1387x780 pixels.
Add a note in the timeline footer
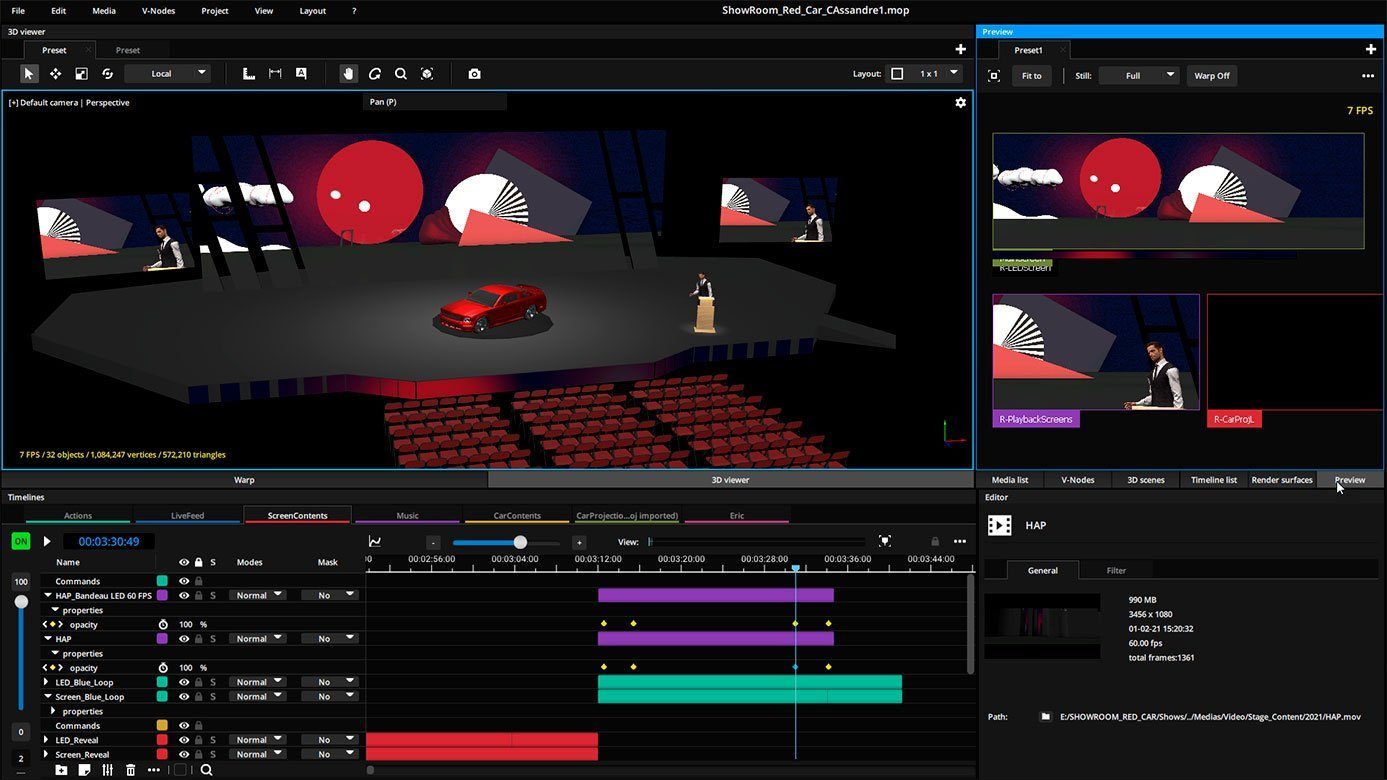(x=85, y=770)
